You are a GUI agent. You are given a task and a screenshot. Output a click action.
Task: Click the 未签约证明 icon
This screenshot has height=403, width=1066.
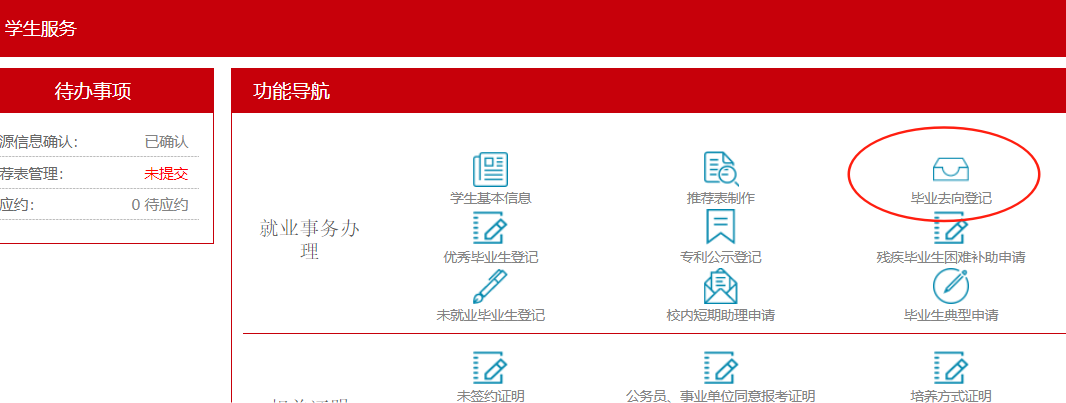click(x=490, y=366)
